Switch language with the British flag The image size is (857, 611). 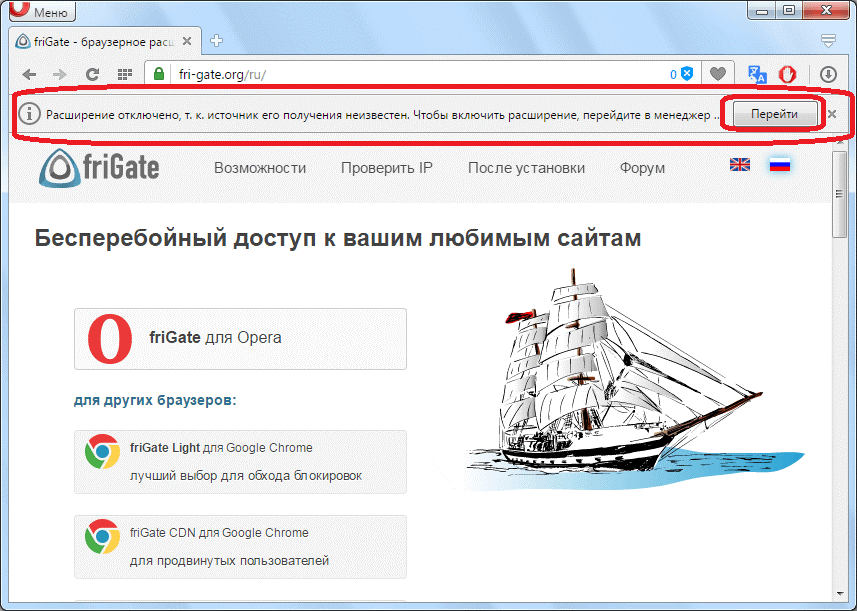740,164
